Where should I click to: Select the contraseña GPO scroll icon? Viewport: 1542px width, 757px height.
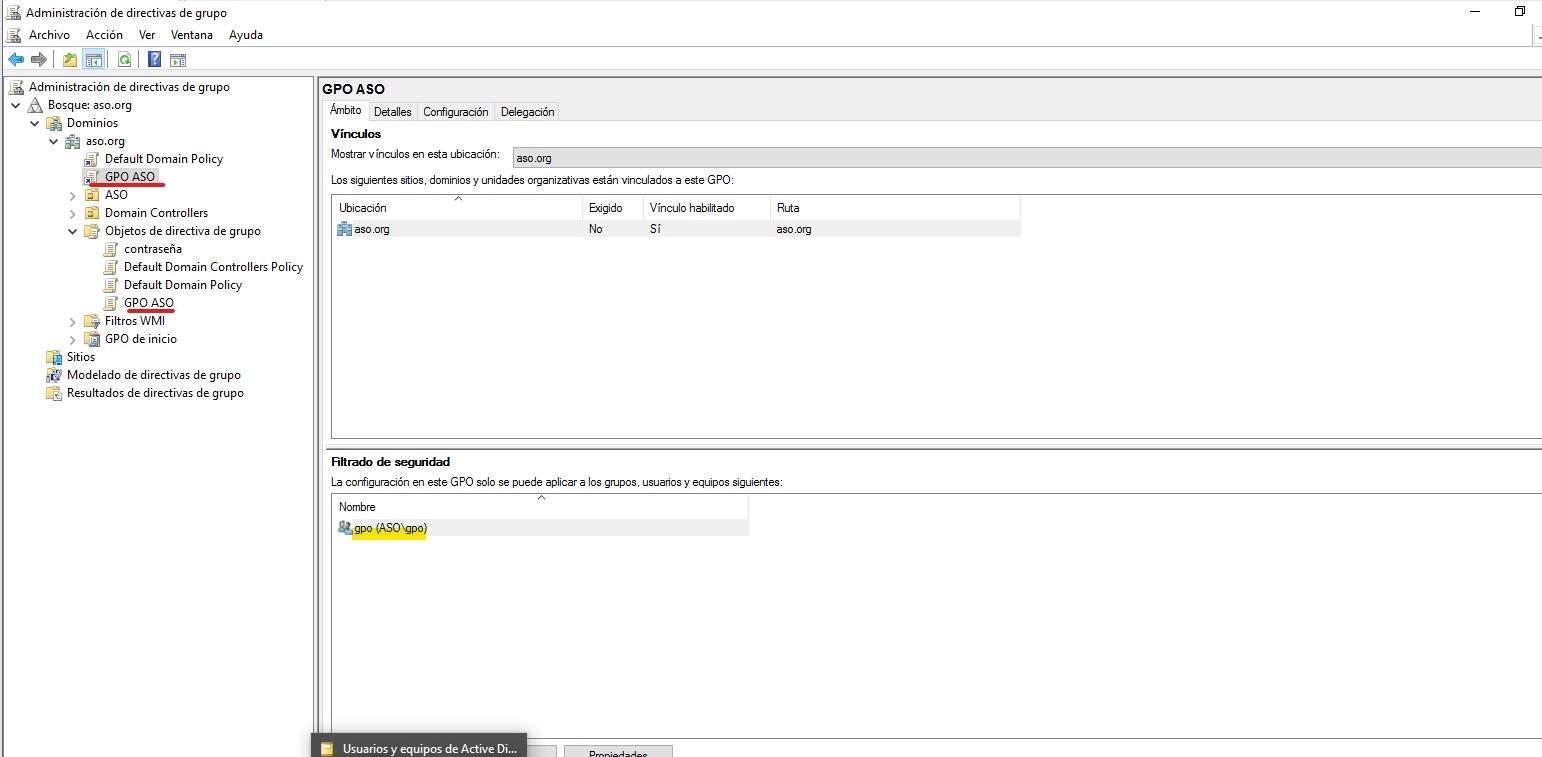[111, 249]
